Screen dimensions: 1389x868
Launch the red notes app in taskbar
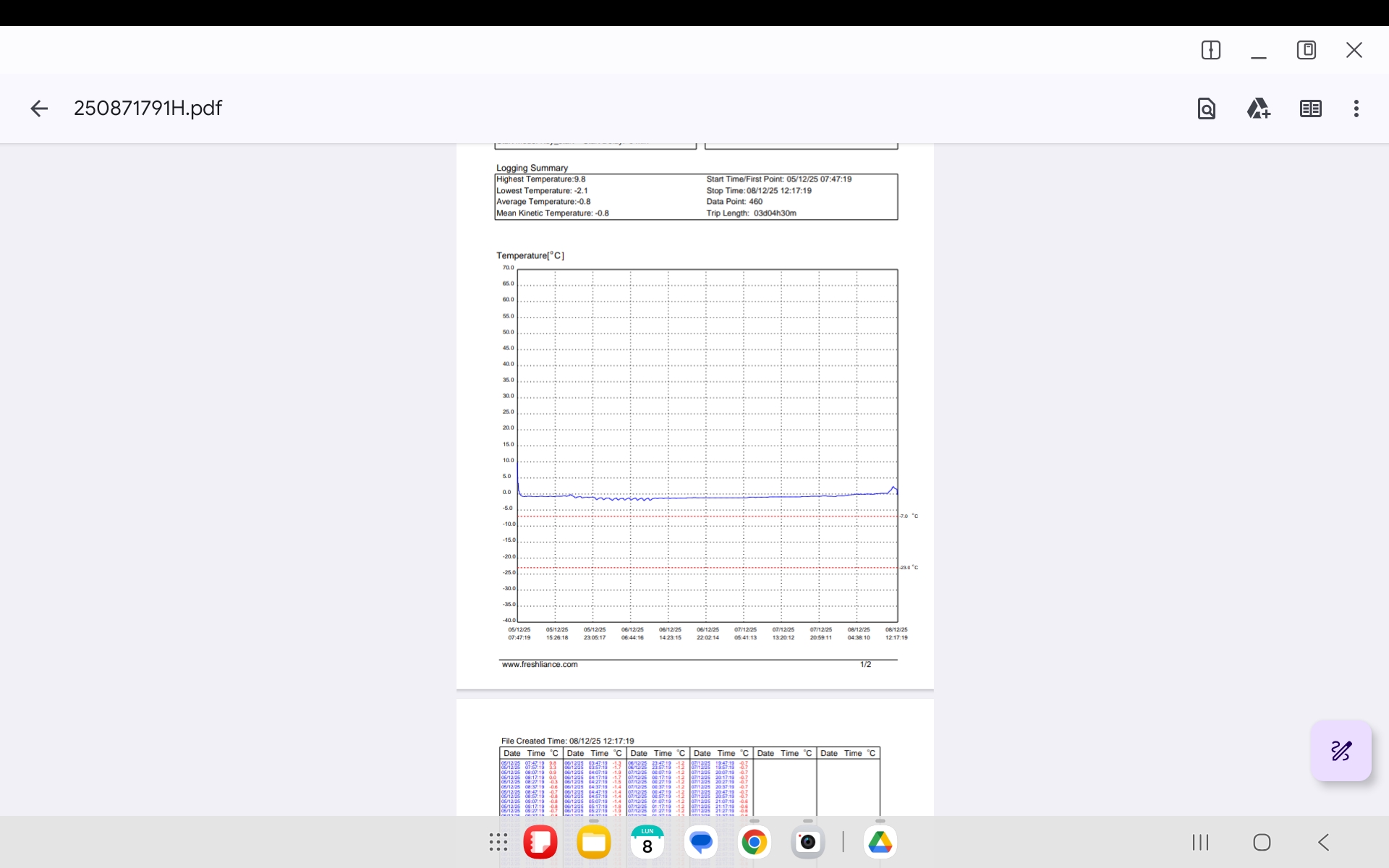click(540, 842)
